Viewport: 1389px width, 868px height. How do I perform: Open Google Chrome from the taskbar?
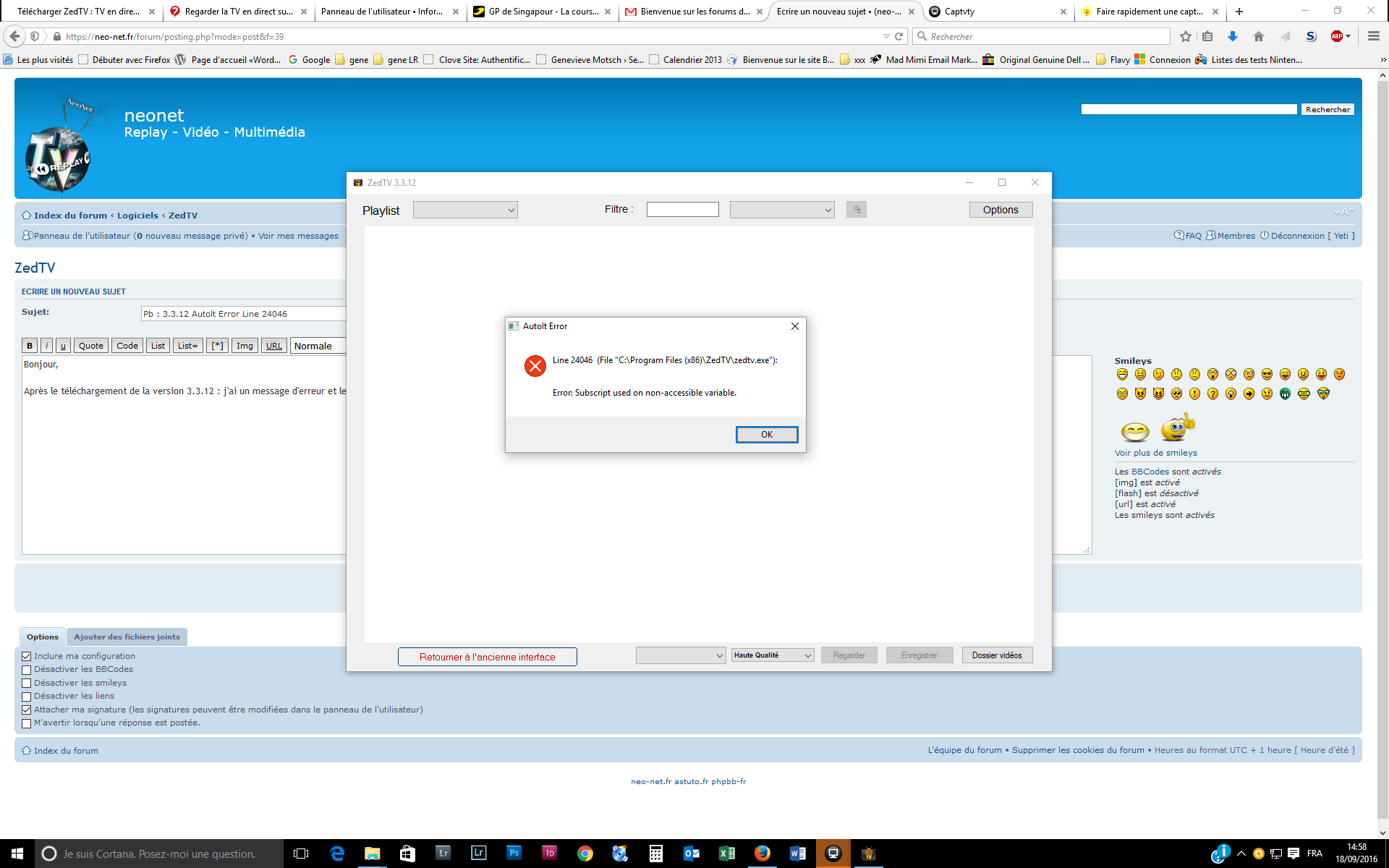[x=585, y=854]
